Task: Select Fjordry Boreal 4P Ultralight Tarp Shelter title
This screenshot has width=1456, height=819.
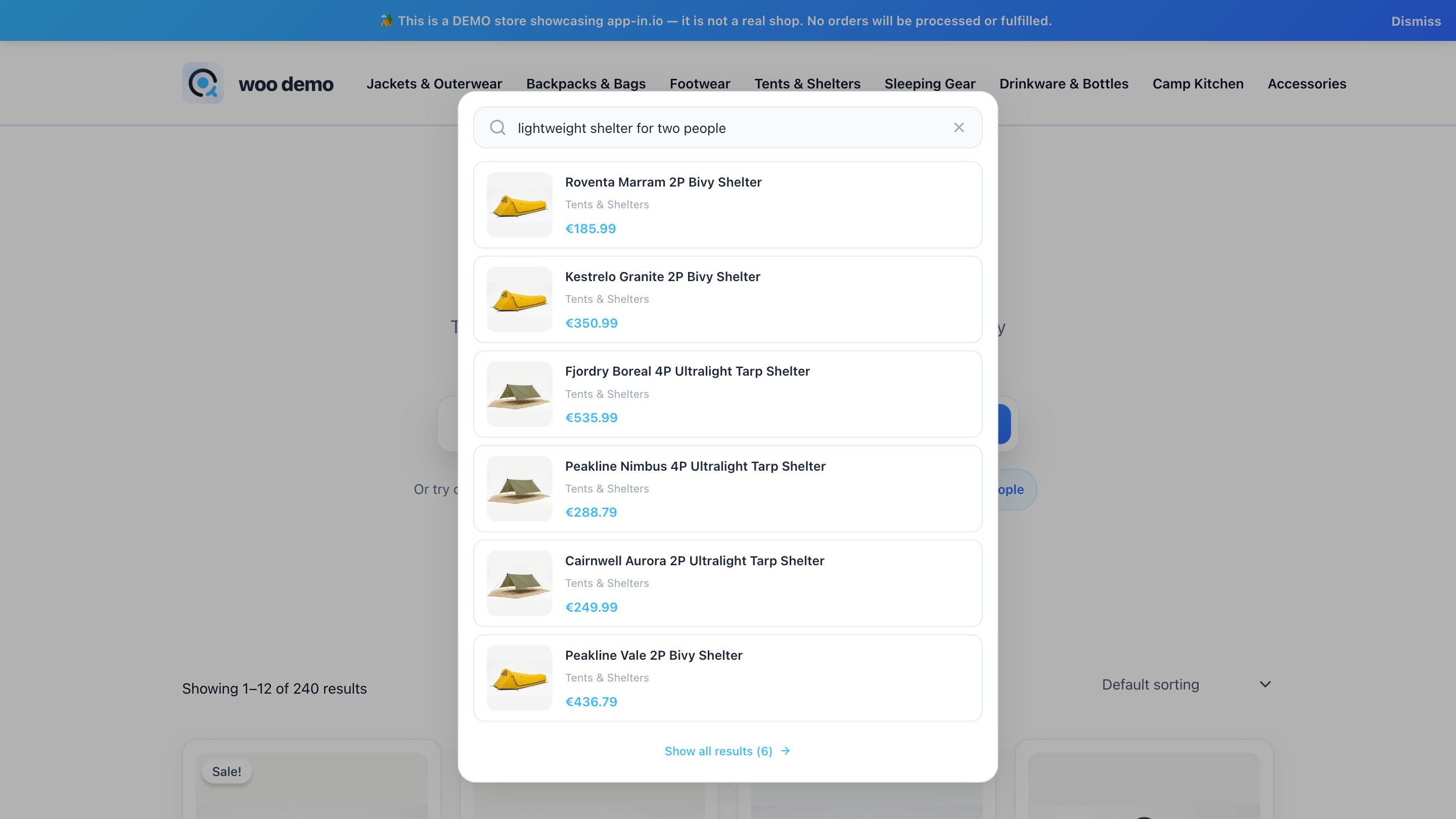Action: [x=688, y=372]
